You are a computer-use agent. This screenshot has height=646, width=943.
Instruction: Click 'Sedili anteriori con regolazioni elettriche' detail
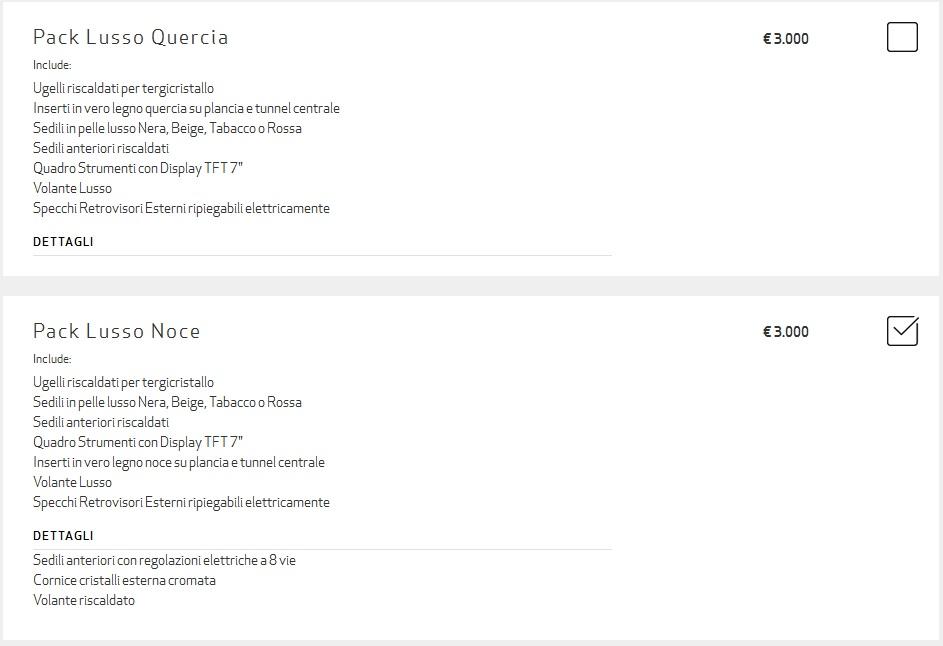click(x=164, y=560)
